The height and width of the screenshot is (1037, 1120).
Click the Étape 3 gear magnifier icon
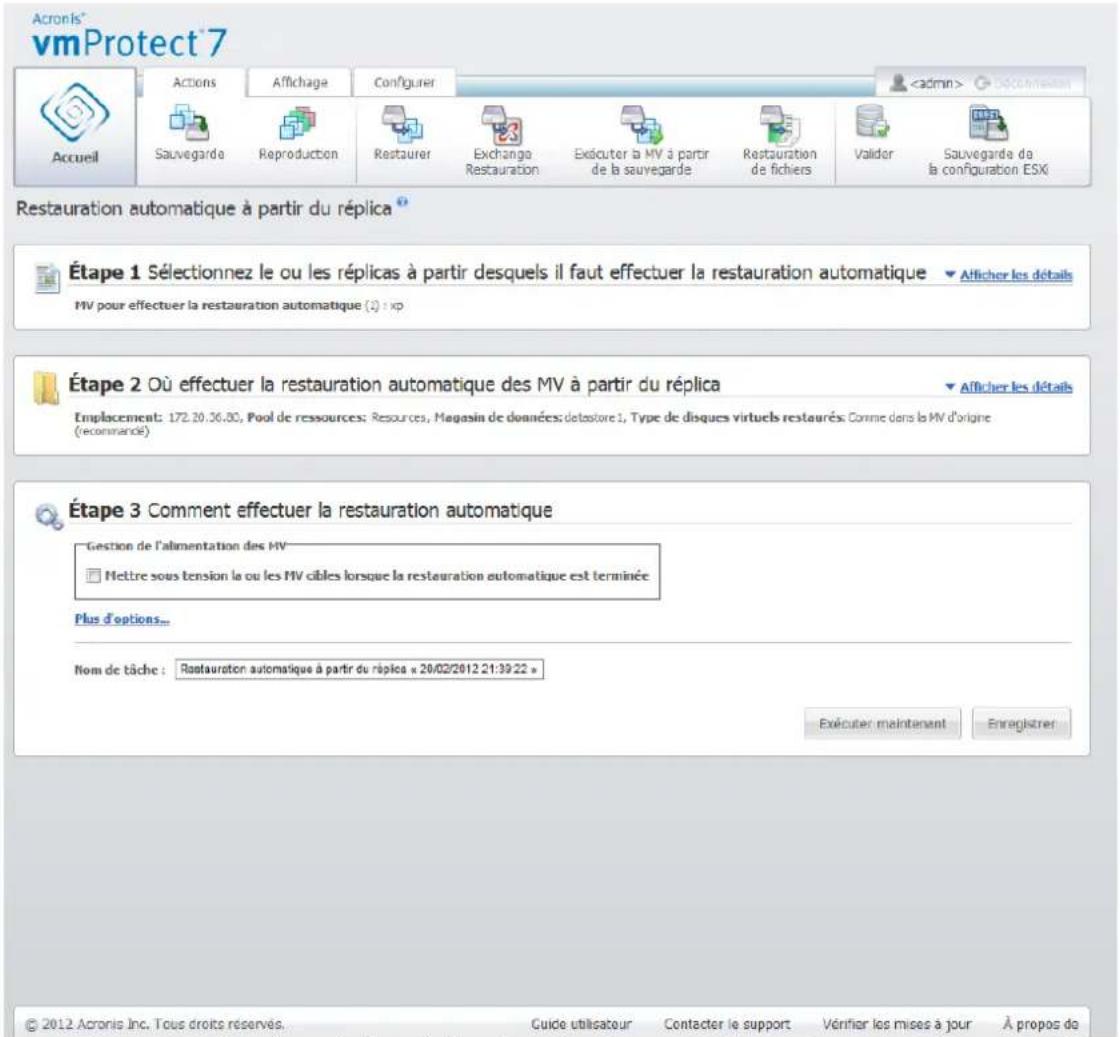(x=49, y=517)
